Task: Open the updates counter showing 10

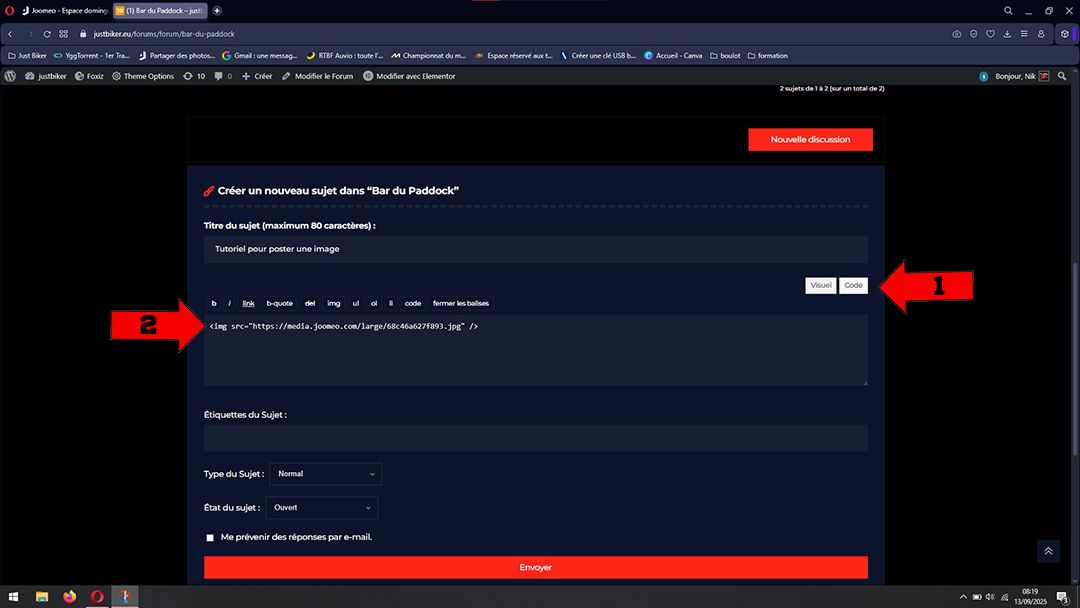Action: click(194, 76)
